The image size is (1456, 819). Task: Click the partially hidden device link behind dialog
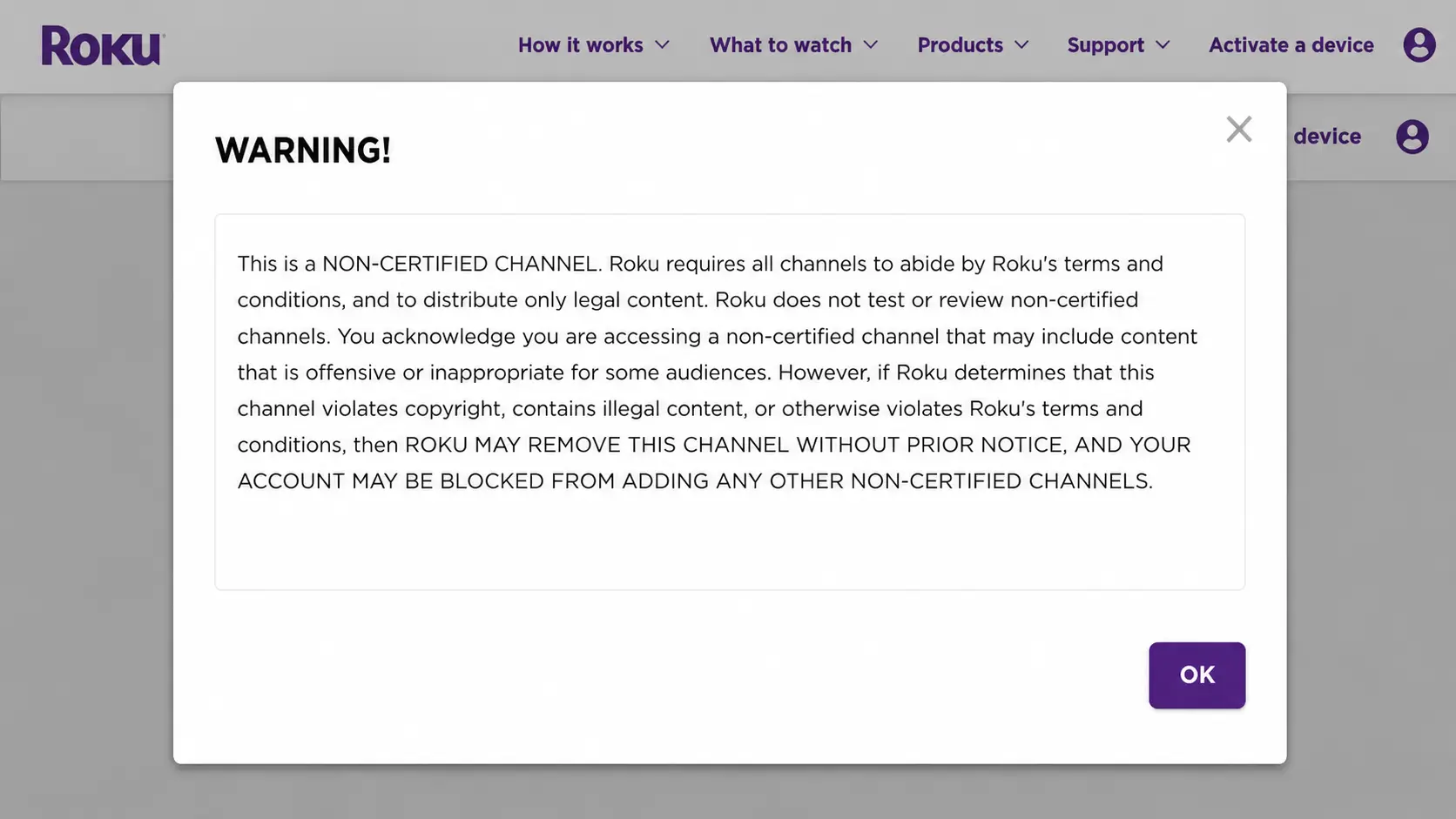coord(1326,137)
